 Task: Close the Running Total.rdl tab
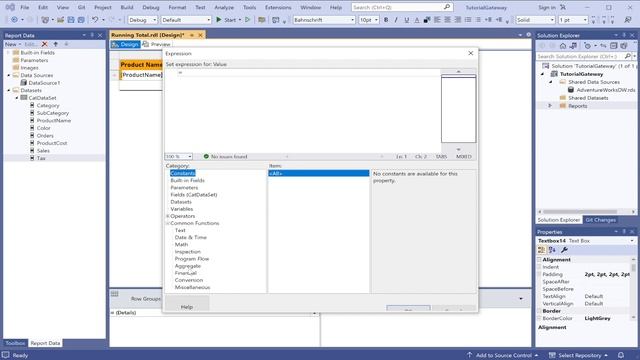tap(200, 35)
